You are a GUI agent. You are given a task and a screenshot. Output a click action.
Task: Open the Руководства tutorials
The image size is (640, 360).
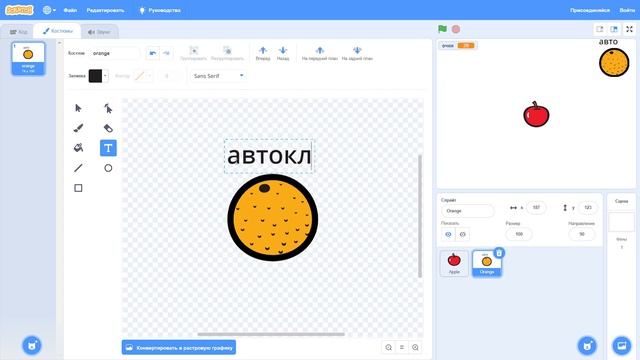coord(160,10)
